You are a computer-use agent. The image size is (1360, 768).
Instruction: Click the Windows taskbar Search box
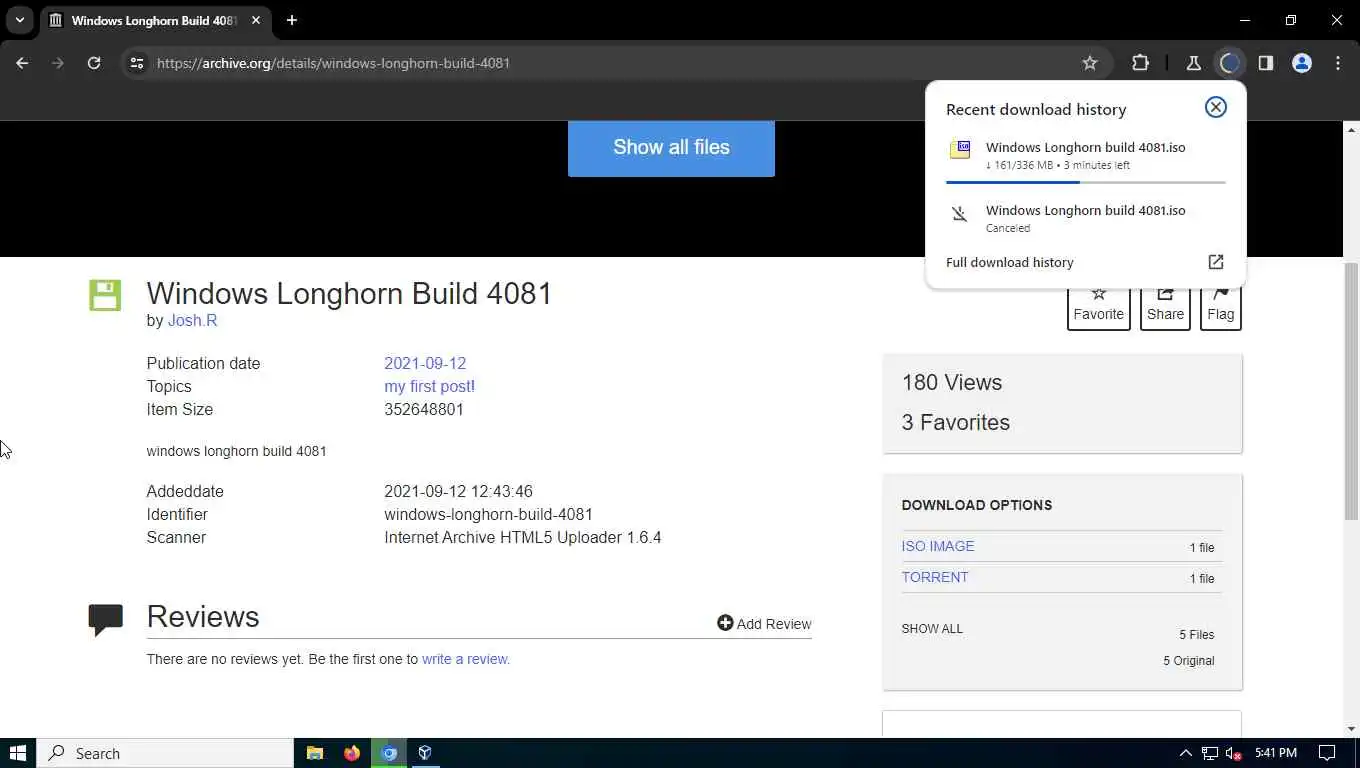[165, 753]
